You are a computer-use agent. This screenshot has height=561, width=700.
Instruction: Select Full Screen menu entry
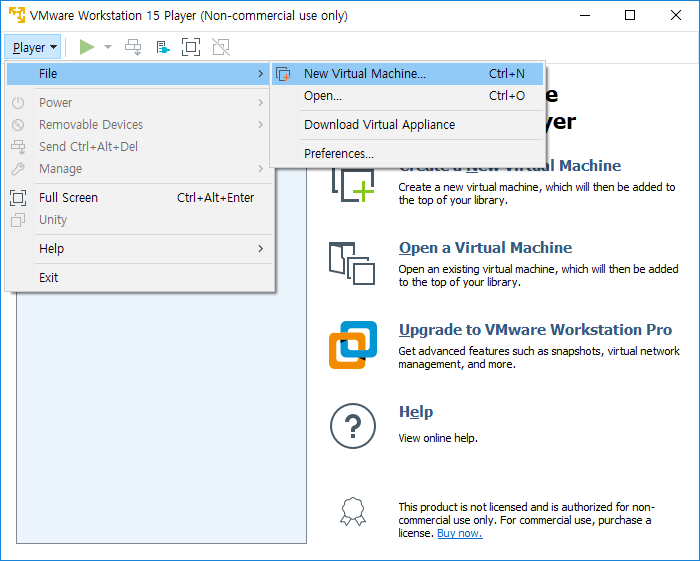(x=140, y=198)
